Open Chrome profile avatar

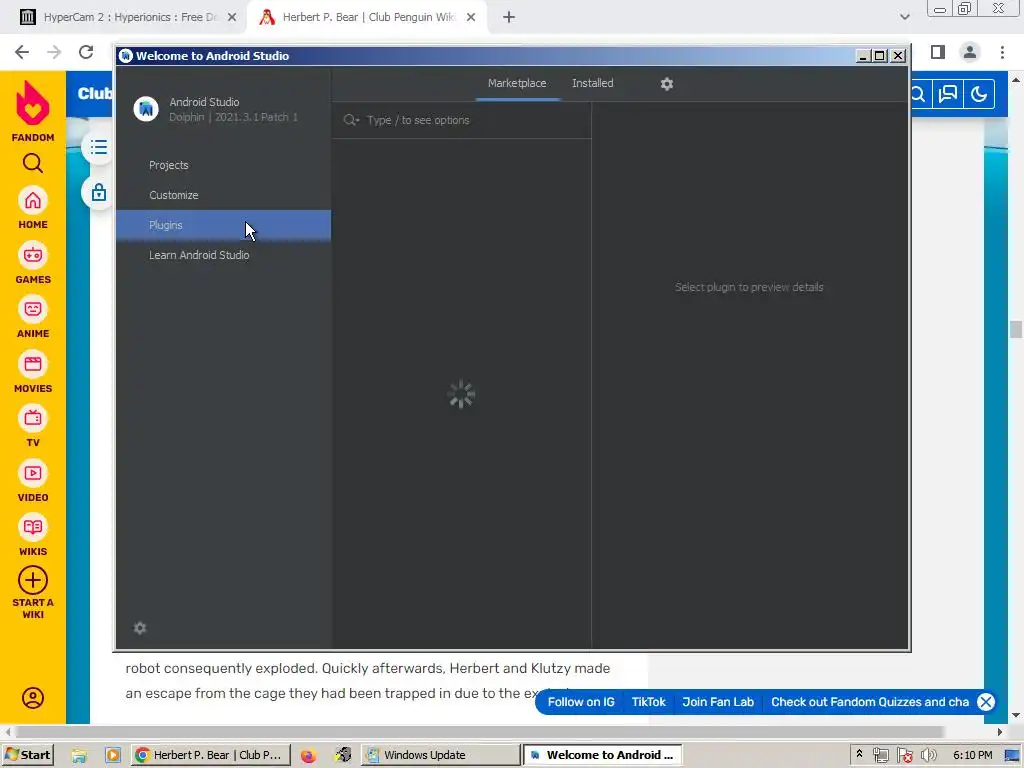(970, 52)
